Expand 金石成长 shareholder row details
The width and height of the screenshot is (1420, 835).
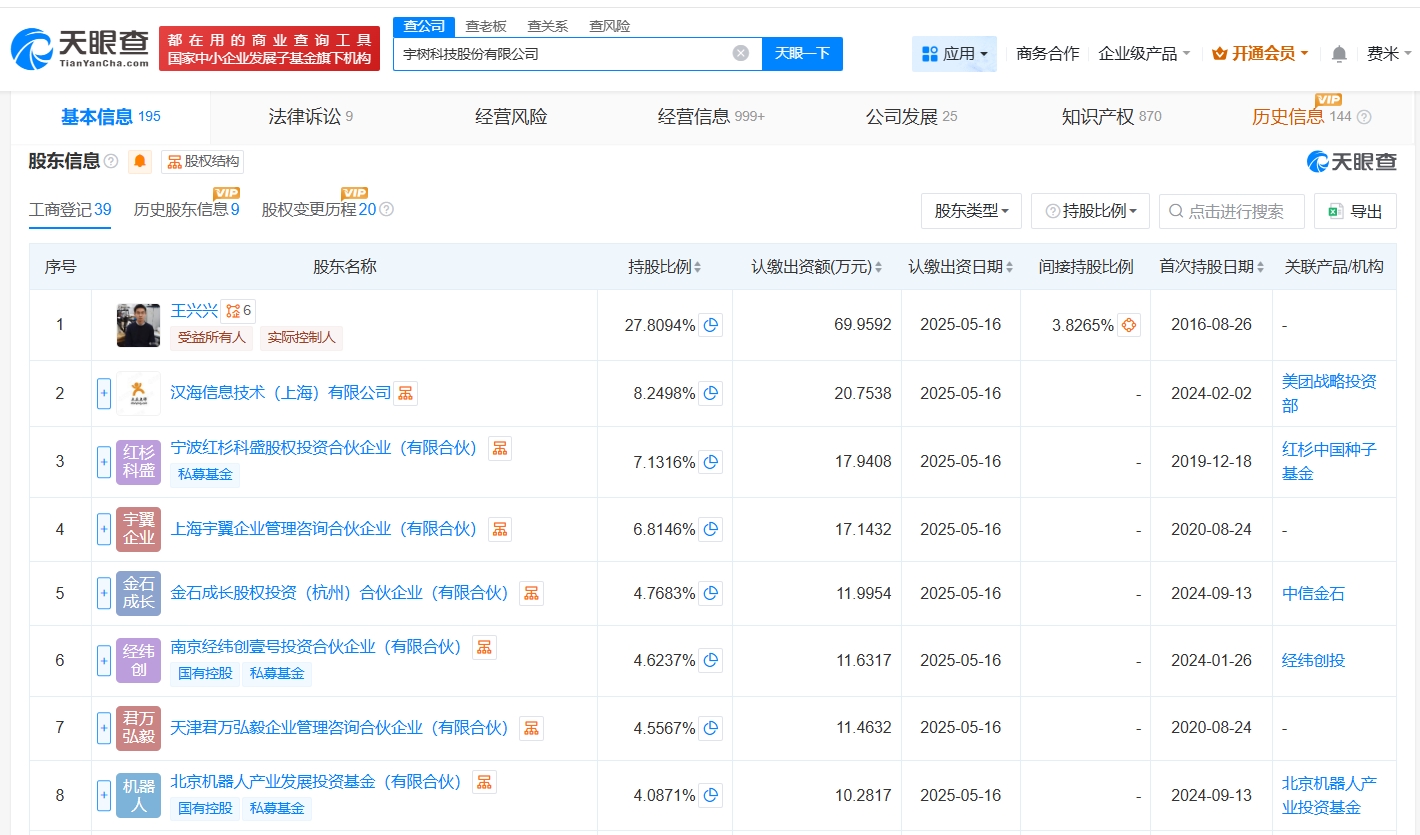pyautogui.click(x=104, y=593)
